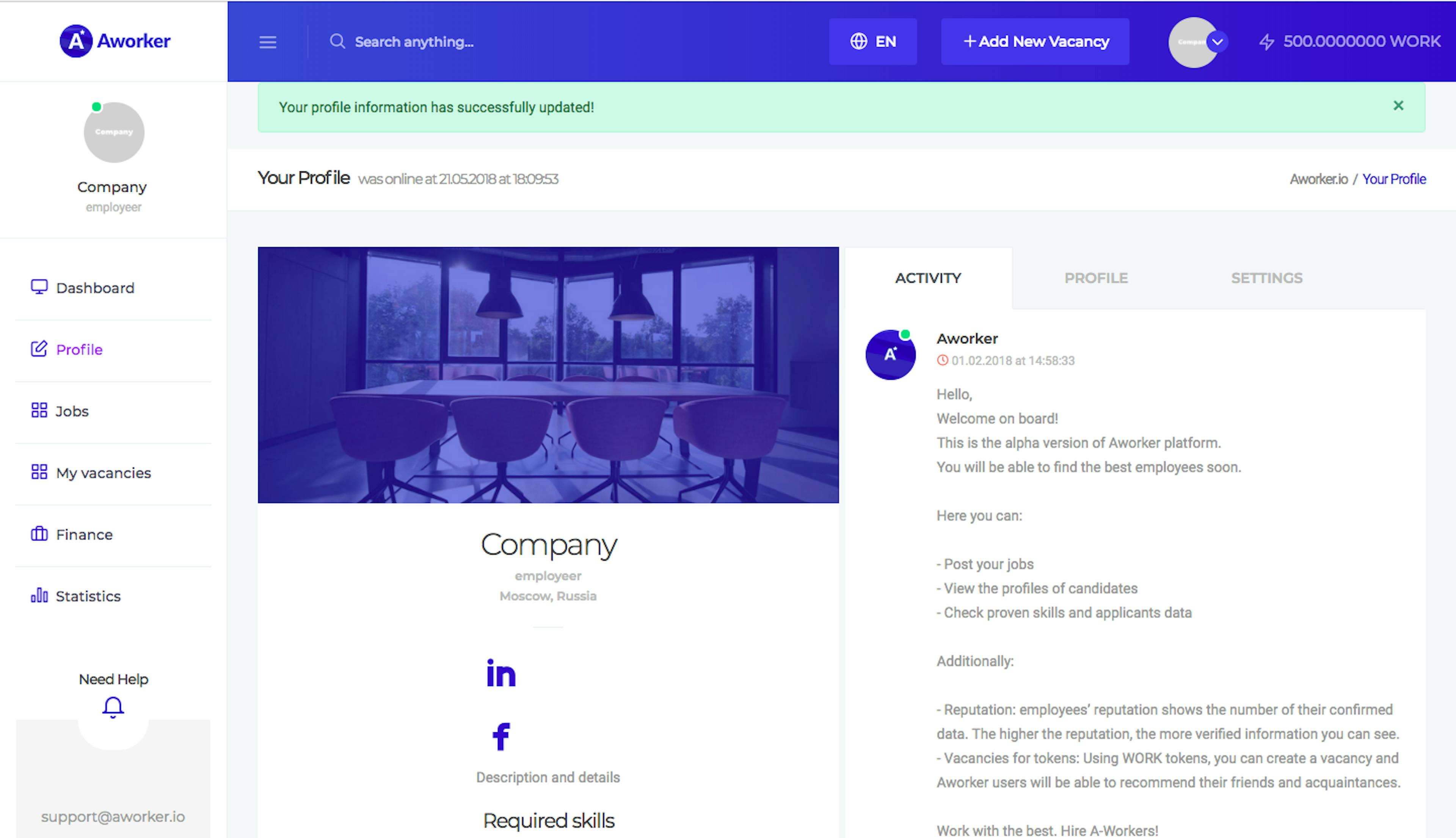The height and width of the screenshot is (838, 1456).
Task: Click the support@aworker.io email link
Action: (x=113, y=817)
